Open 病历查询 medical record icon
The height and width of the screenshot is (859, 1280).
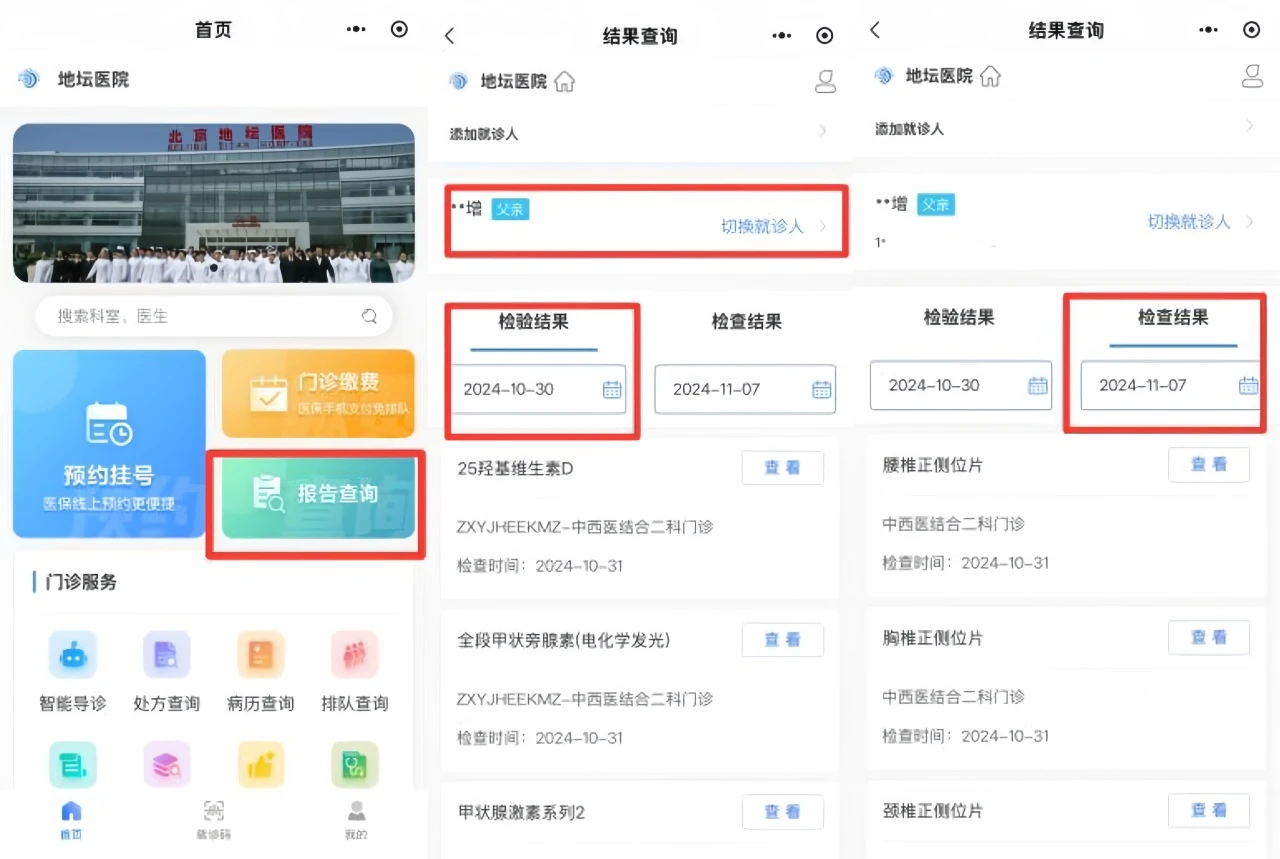[x=260, y=656]
